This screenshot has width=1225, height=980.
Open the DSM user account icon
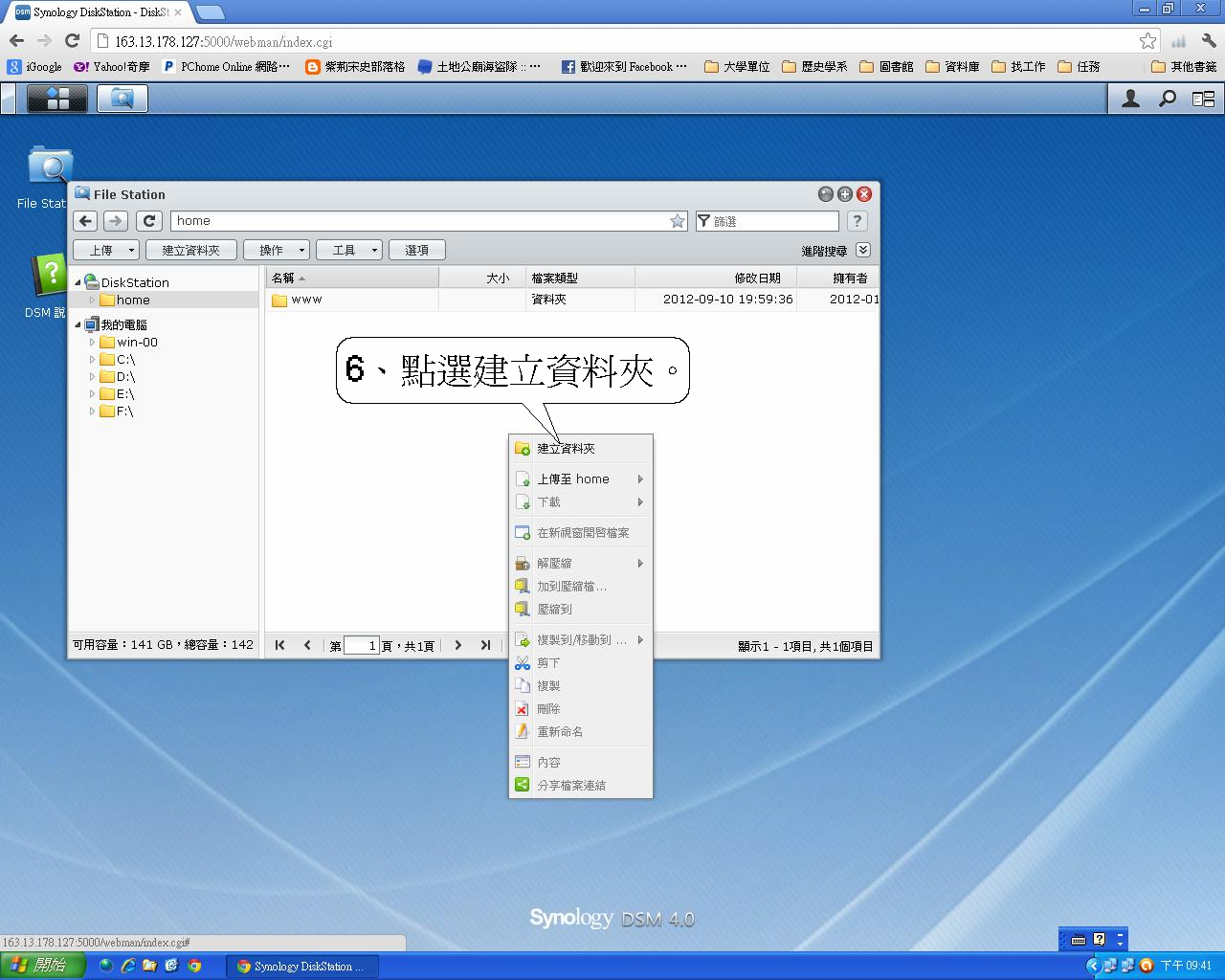1130,99
